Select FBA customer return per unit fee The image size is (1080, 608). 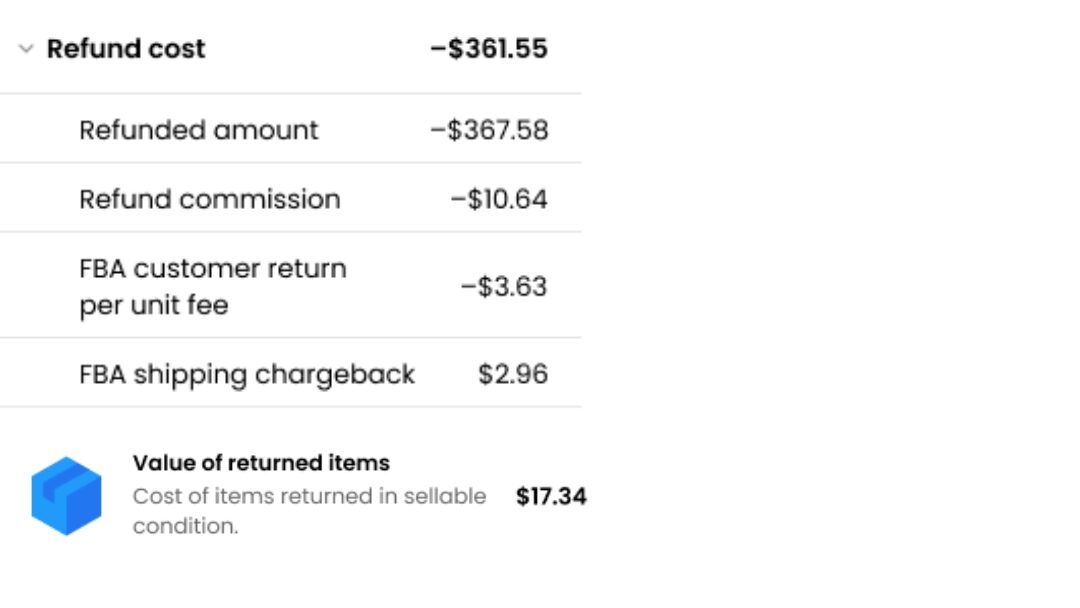pyautogui.click(x=213, y=286)
